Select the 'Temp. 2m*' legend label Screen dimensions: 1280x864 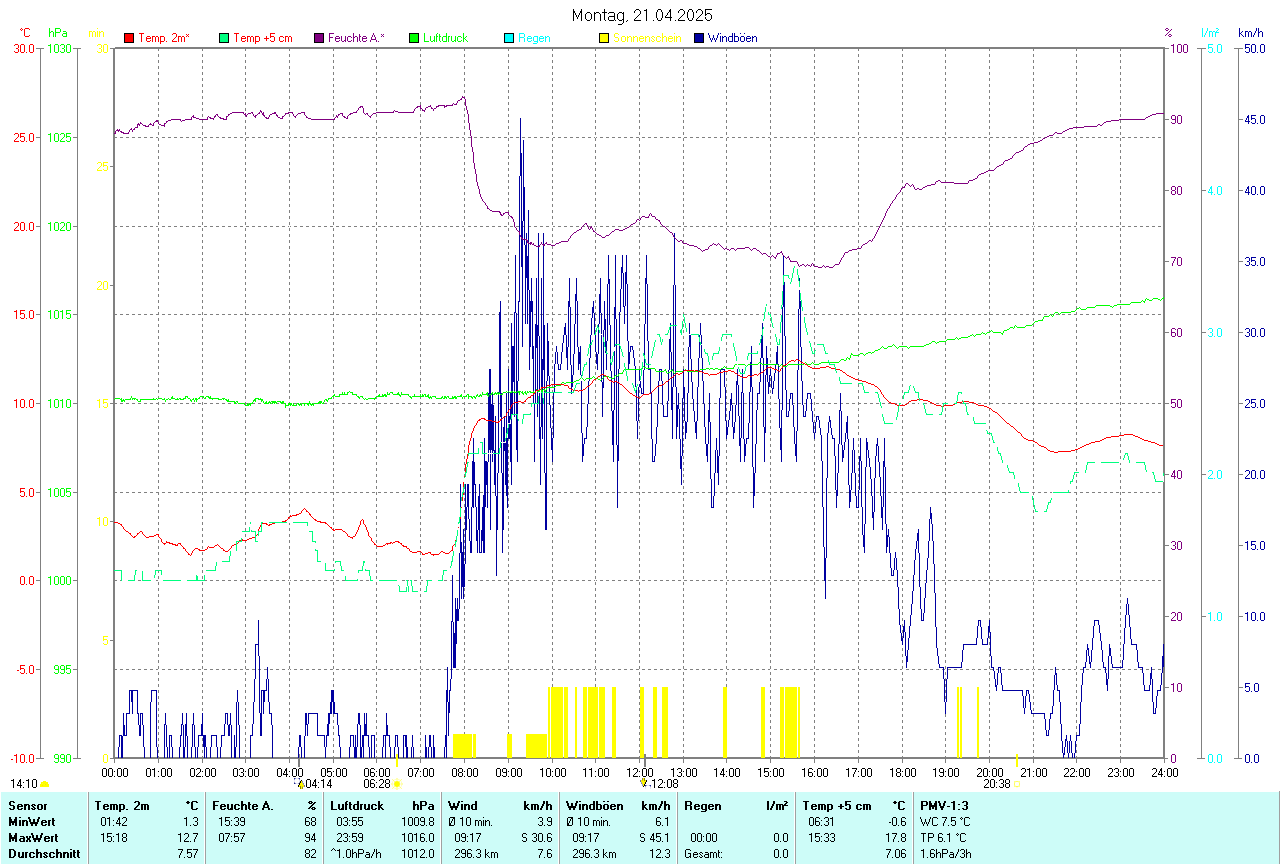point(164,38)
